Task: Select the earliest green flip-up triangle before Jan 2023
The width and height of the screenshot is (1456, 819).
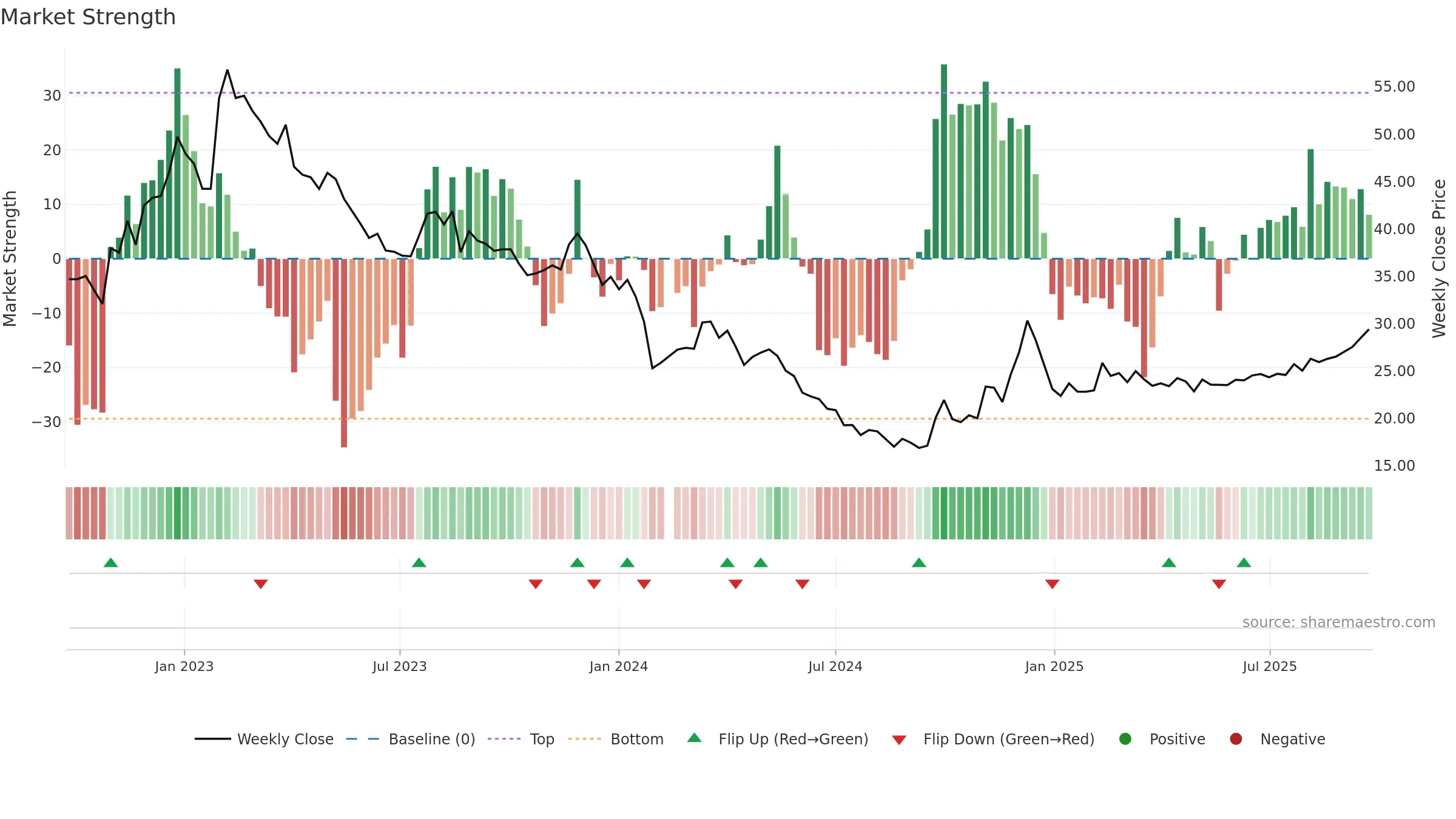Action: [110, 562]
